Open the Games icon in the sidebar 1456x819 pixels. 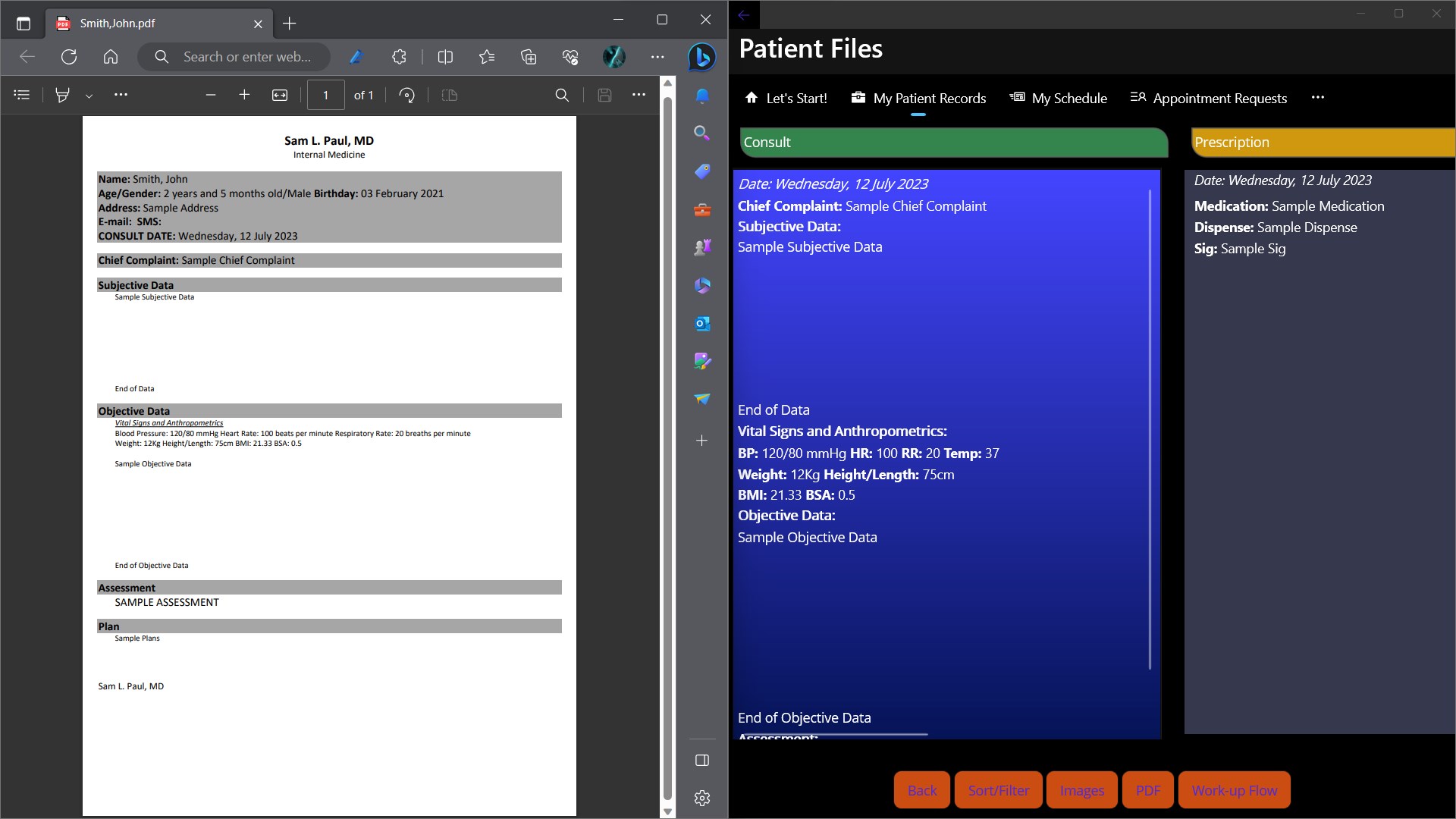pos(701,246)
